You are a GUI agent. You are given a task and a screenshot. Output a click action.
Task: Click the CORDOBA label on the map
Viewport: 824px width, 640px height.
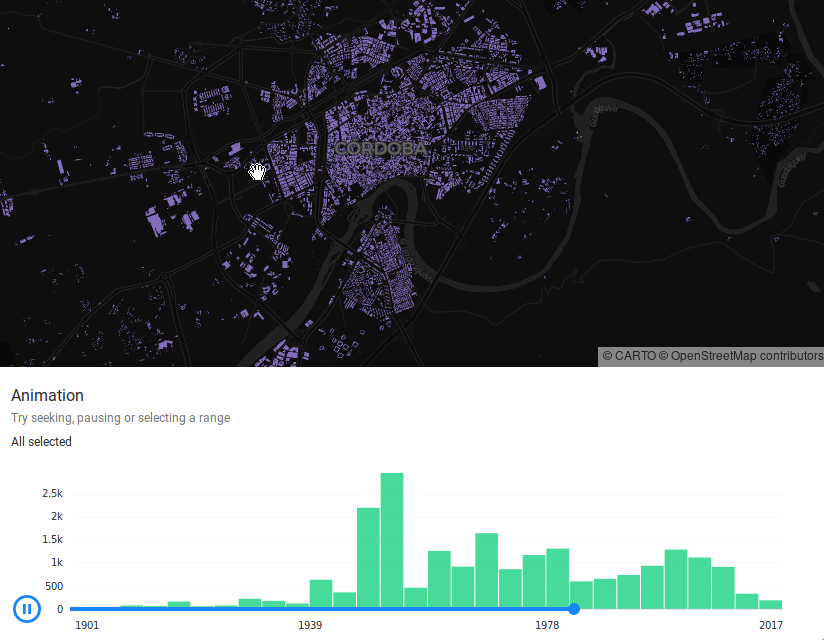383,149
